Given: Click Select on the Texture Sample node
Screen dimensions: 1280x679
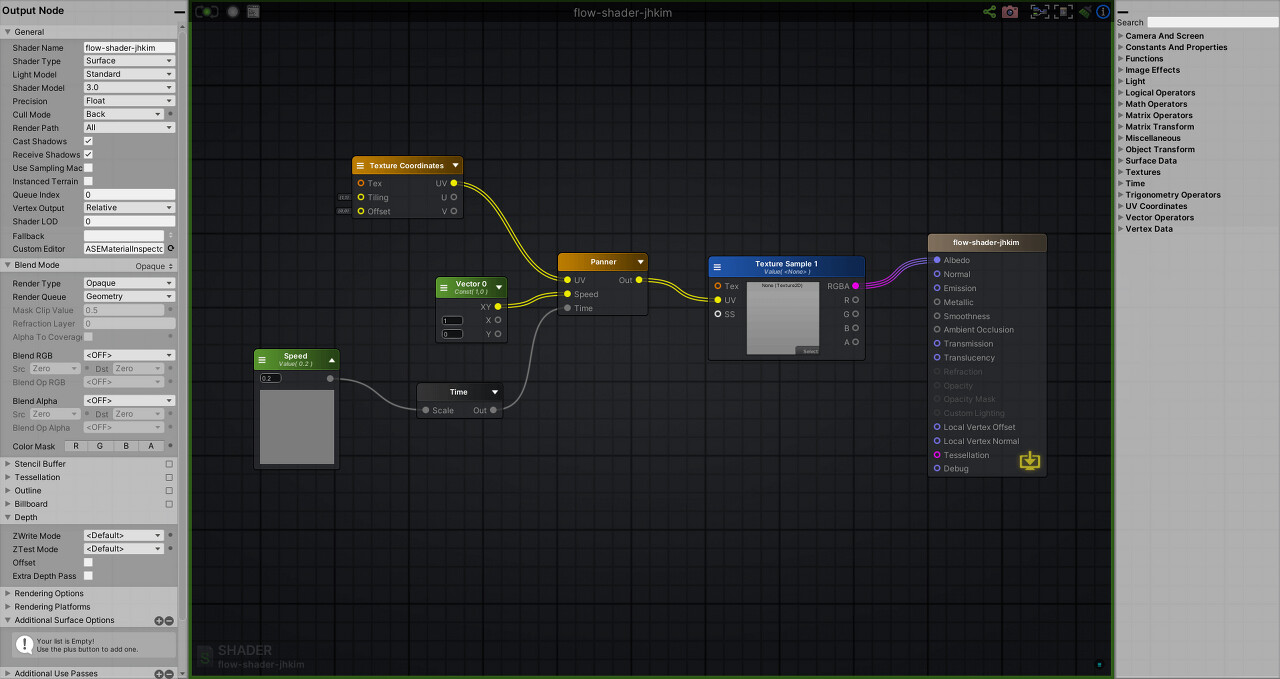Looking at the screenshot, I should pyautogui.click(x=807, y=350).
